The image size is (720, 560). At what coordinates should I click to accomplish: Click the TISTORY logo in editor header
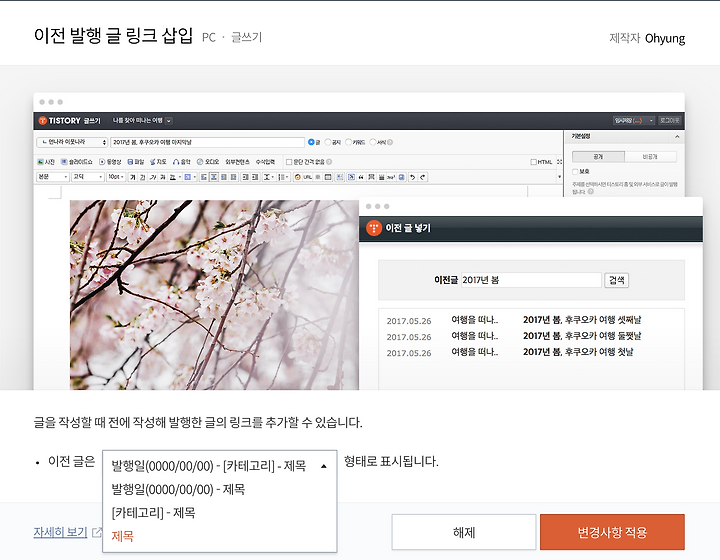click(60, 121)
